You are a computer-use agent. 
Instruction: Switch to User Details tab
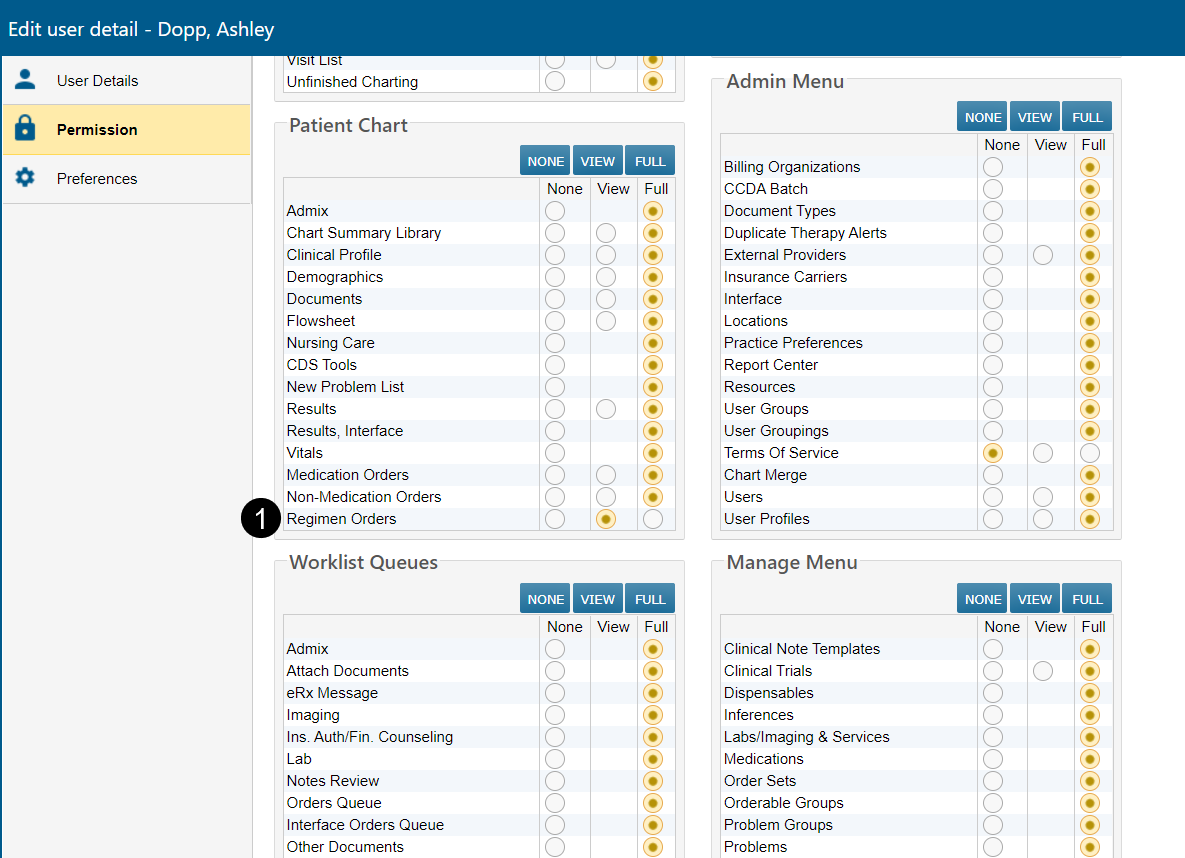pos(97,80)
